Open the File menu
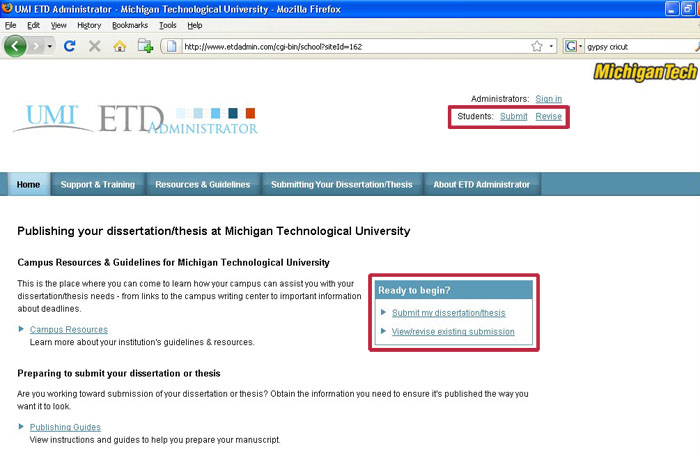Image resolution: width=700 pixels, height=456 pixels. [x=10, y=25]
